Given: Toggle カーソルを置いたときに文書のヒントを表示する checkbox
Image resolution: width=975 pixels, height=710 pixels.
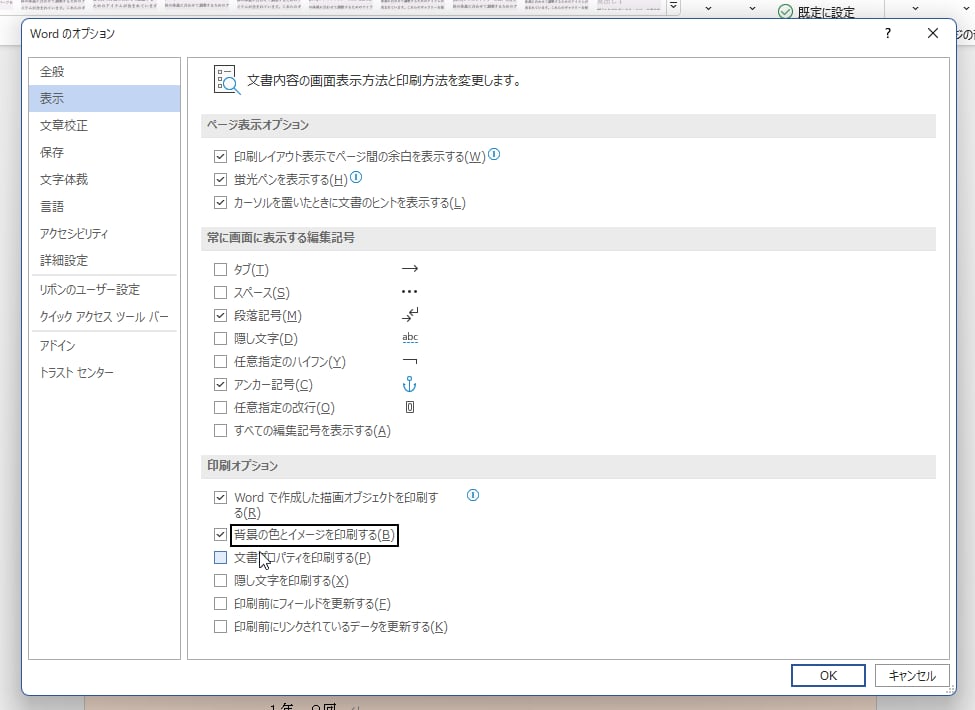Looking at the screenshot, I should (x=220, y=203).
